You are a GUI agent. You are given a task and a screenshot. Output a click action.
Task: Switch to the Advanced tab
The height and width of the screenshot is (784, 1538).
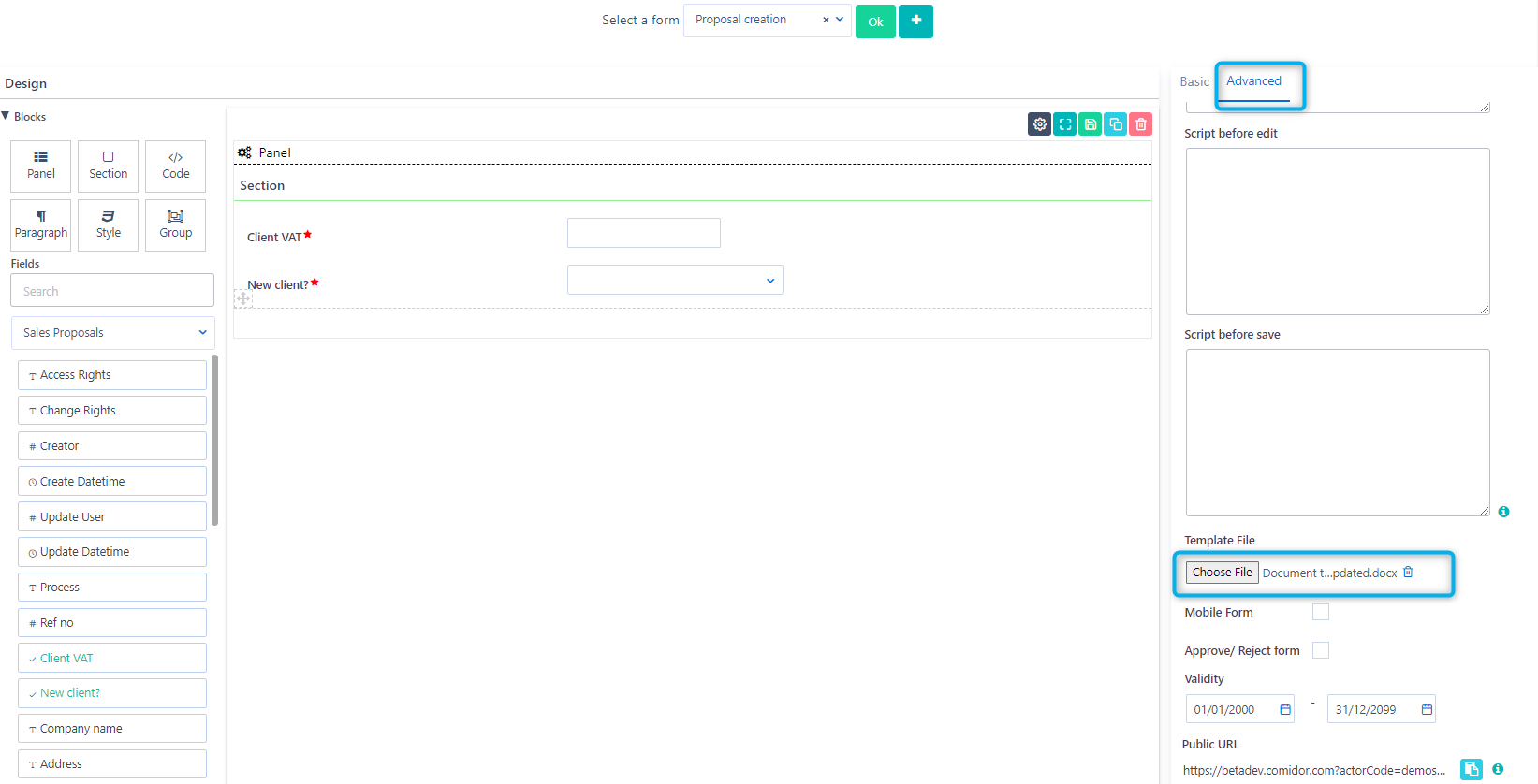1253,81
